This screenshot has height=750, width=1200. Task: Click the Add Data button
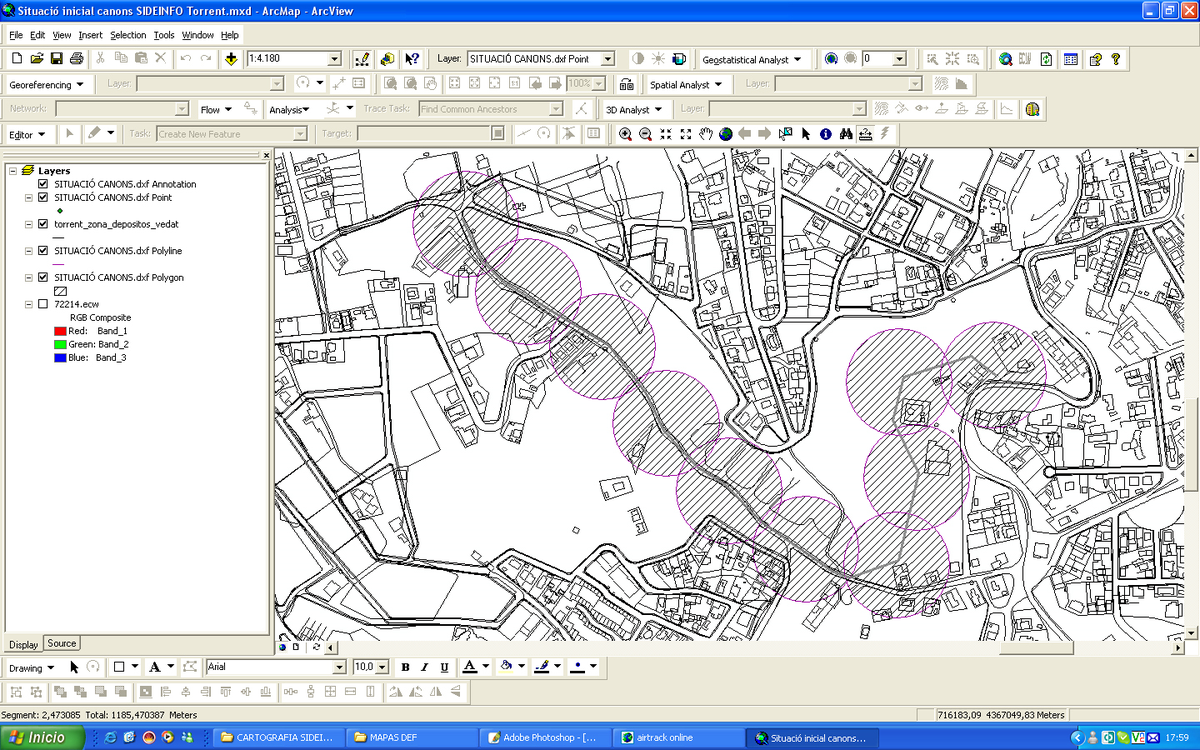[231, 59]
